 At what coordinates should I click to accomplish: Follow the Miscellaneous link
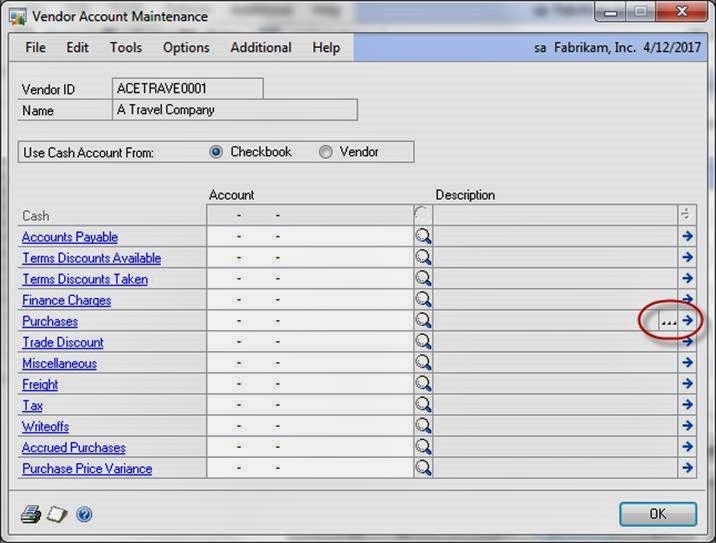[59, 363]
